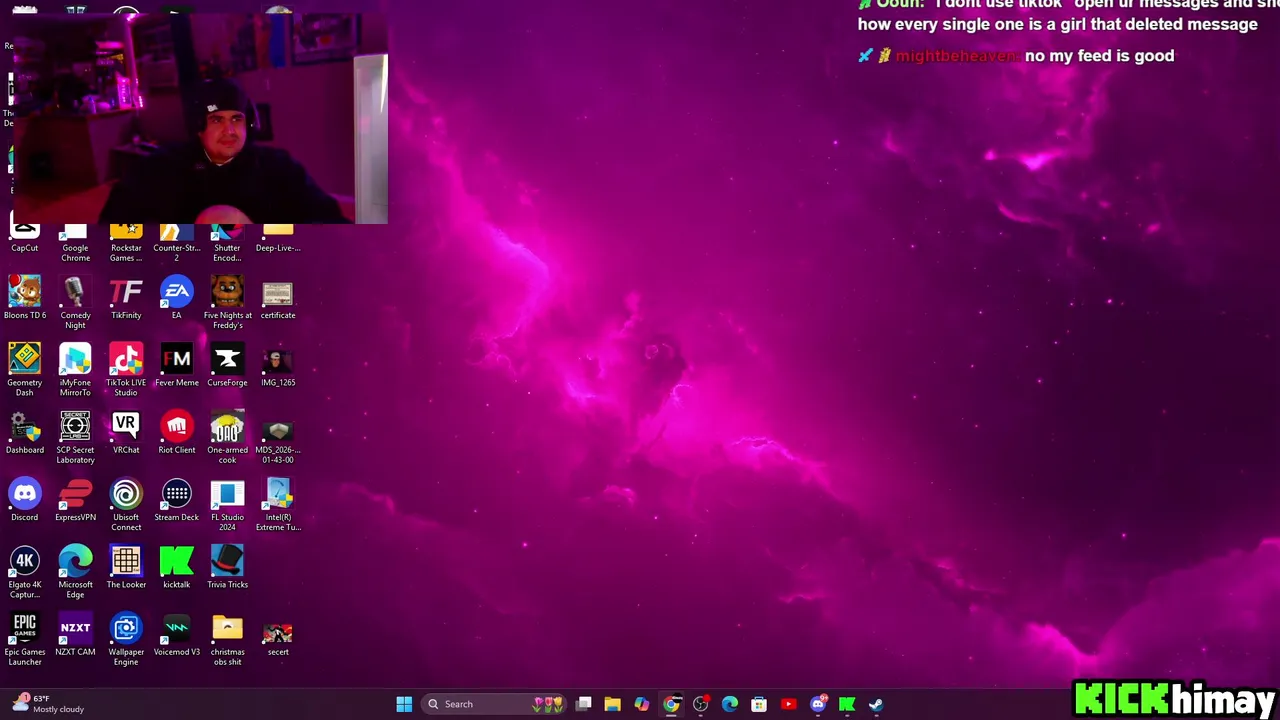This screenshot has height=720, width=1280.
Task: Launch the TikTok LIVE Studio shortcut
Action: point(126,370)
